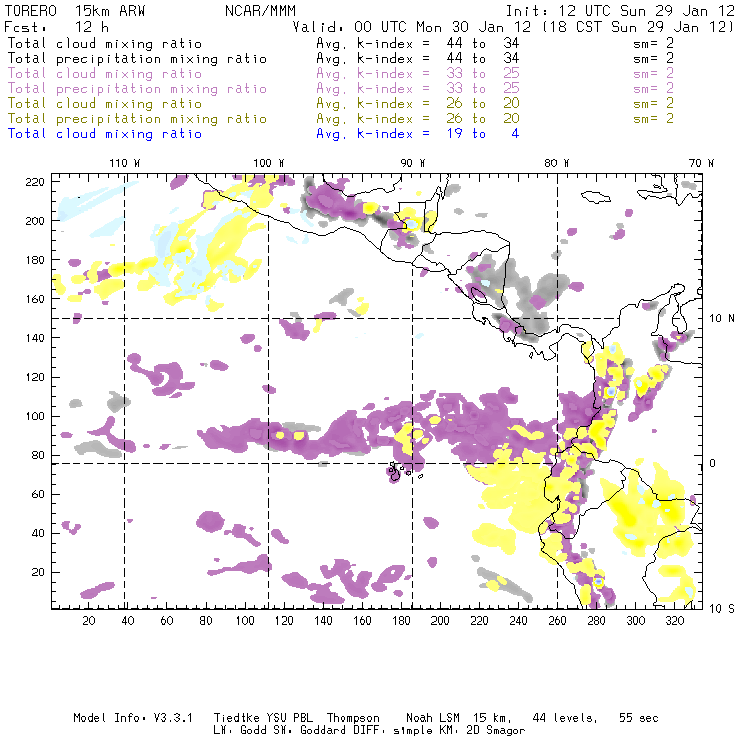Click the "110 W" longitude label
740x740 pixels.
125,163
